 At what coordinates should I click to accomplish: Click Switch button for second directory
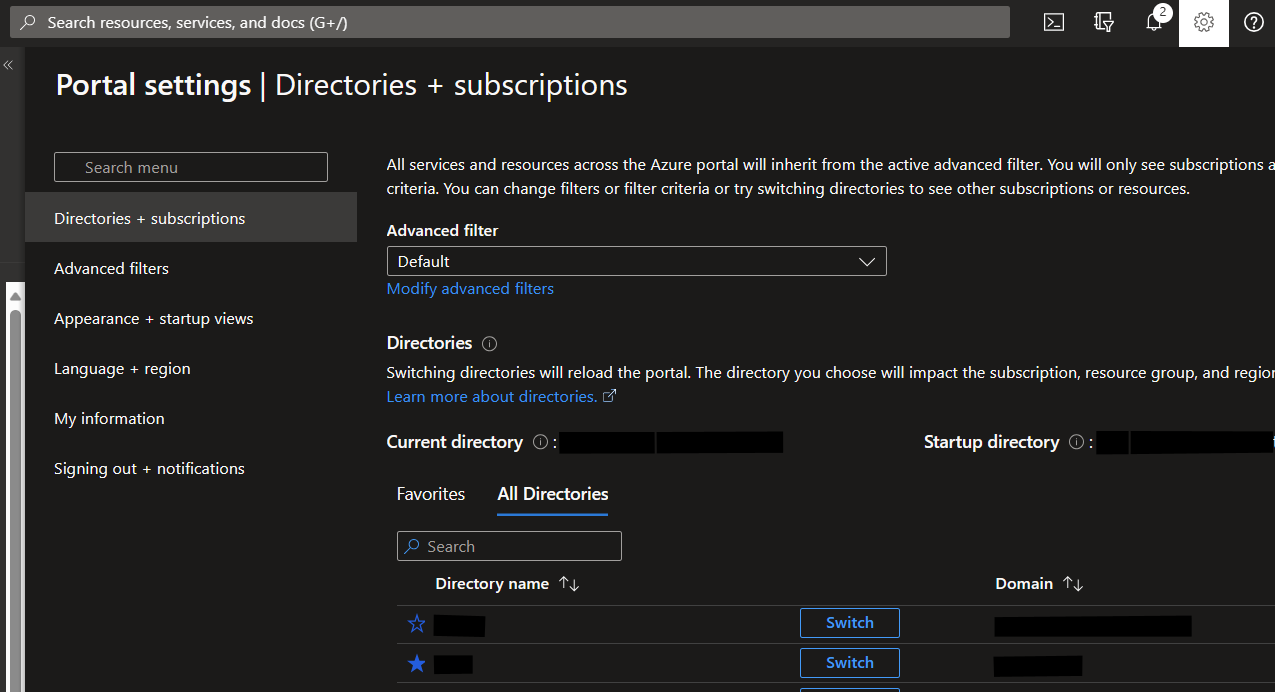[x=849, y=663]
